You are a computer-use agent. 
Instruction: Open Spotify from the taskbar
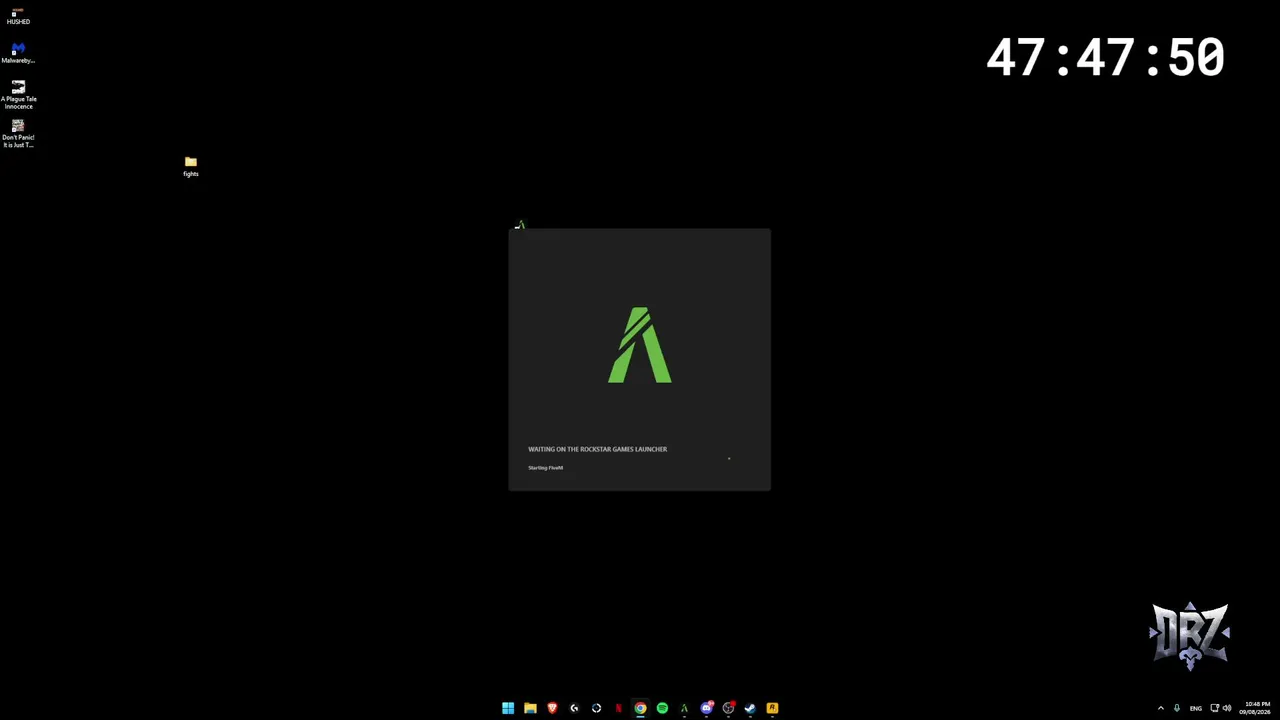[662, 708]
